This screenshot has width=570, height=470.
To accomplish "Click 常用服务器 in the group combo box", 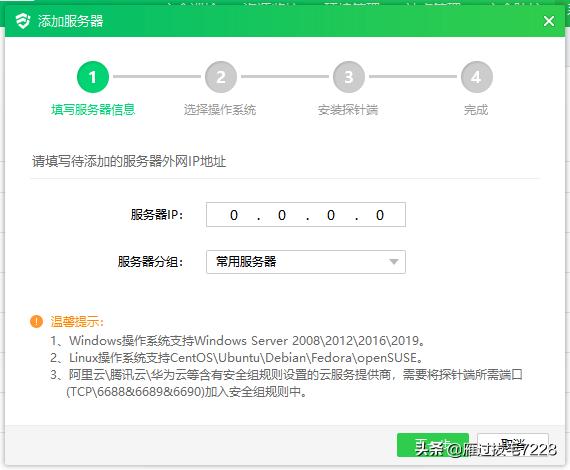I will pos(246,261).
